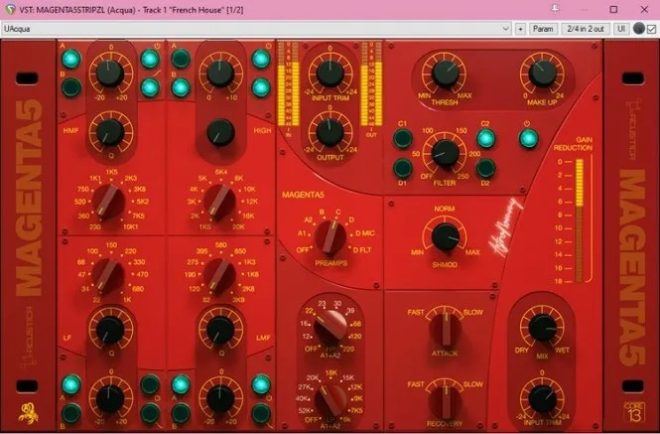
Task: Toggle compressor D2 button
Action: [486, 168]
